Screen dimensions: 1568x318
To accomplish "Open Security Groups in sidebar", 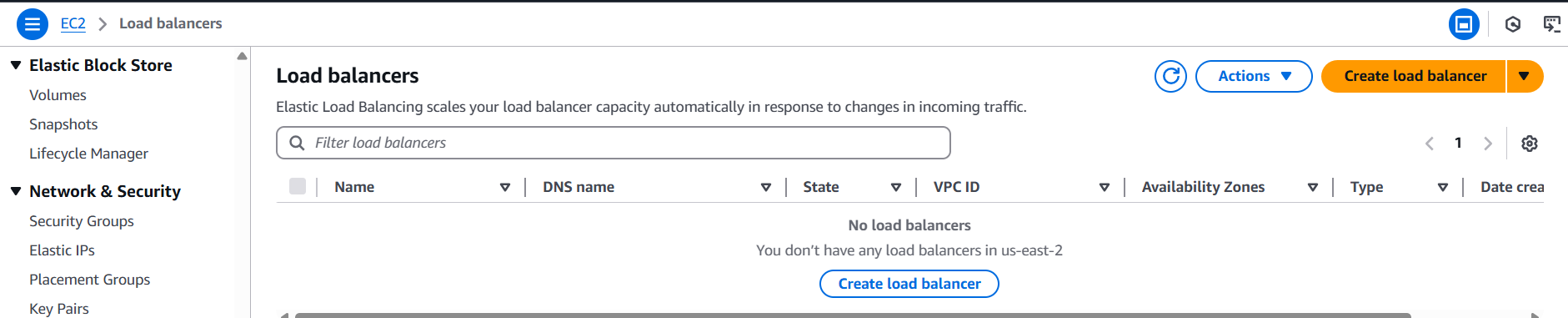I will point(82,221).
